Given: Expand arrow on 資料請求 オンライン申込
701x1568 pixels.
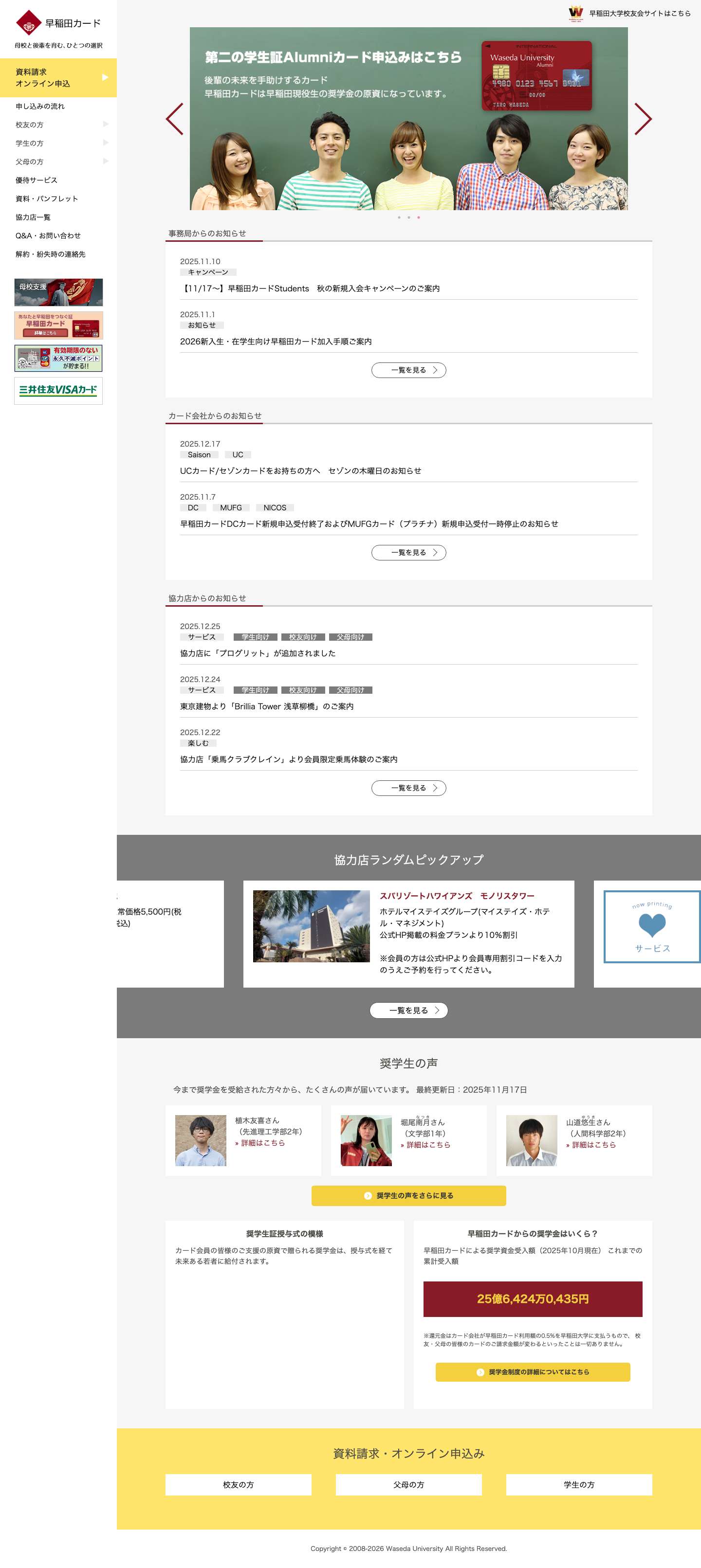Looking at the screenshot, I should [x=105, y=77].
